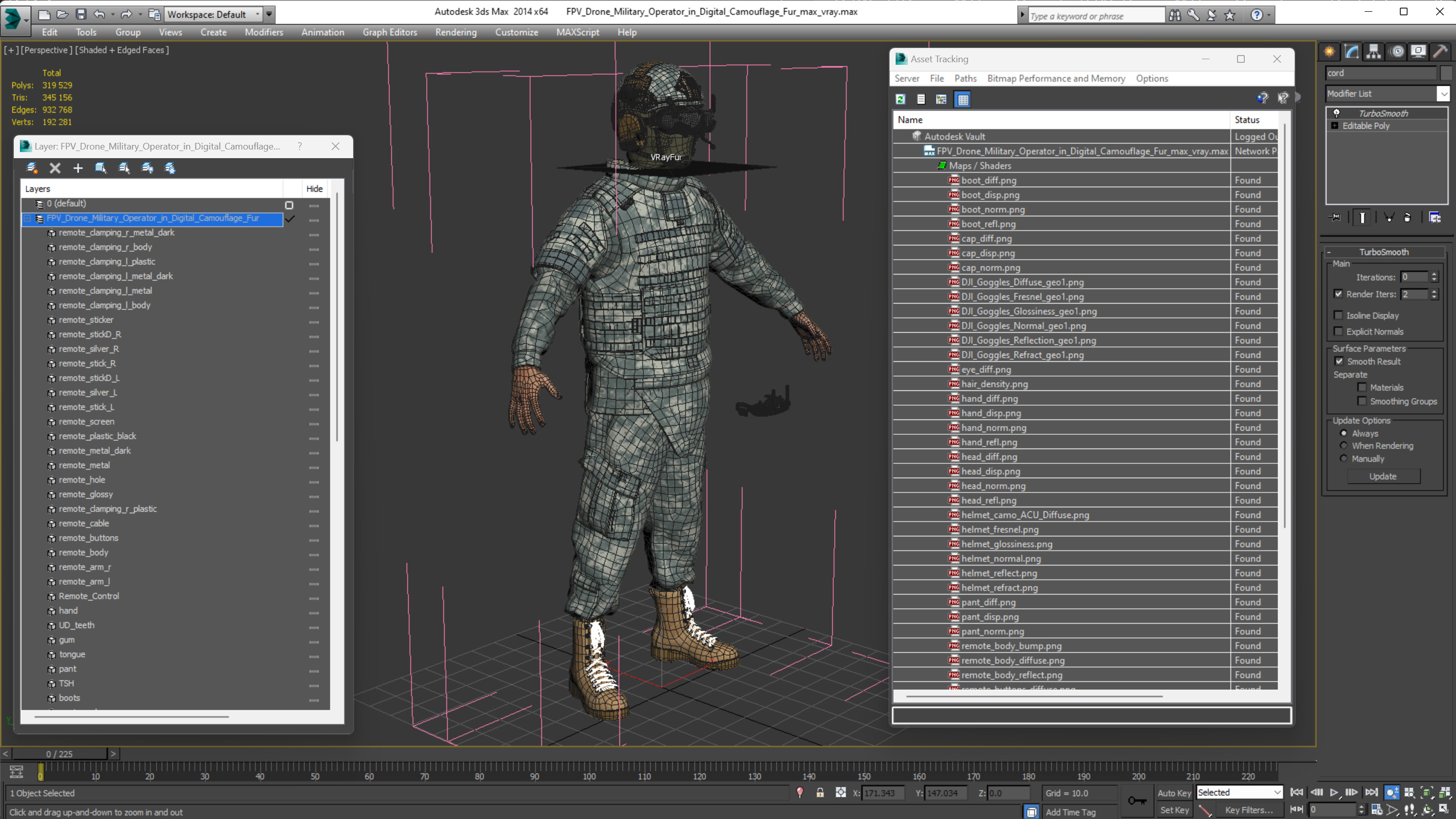This screenshot has height=819, width=1456.
Task: Open the Hierarchy command panel tab
Action: click(1373, 52)
